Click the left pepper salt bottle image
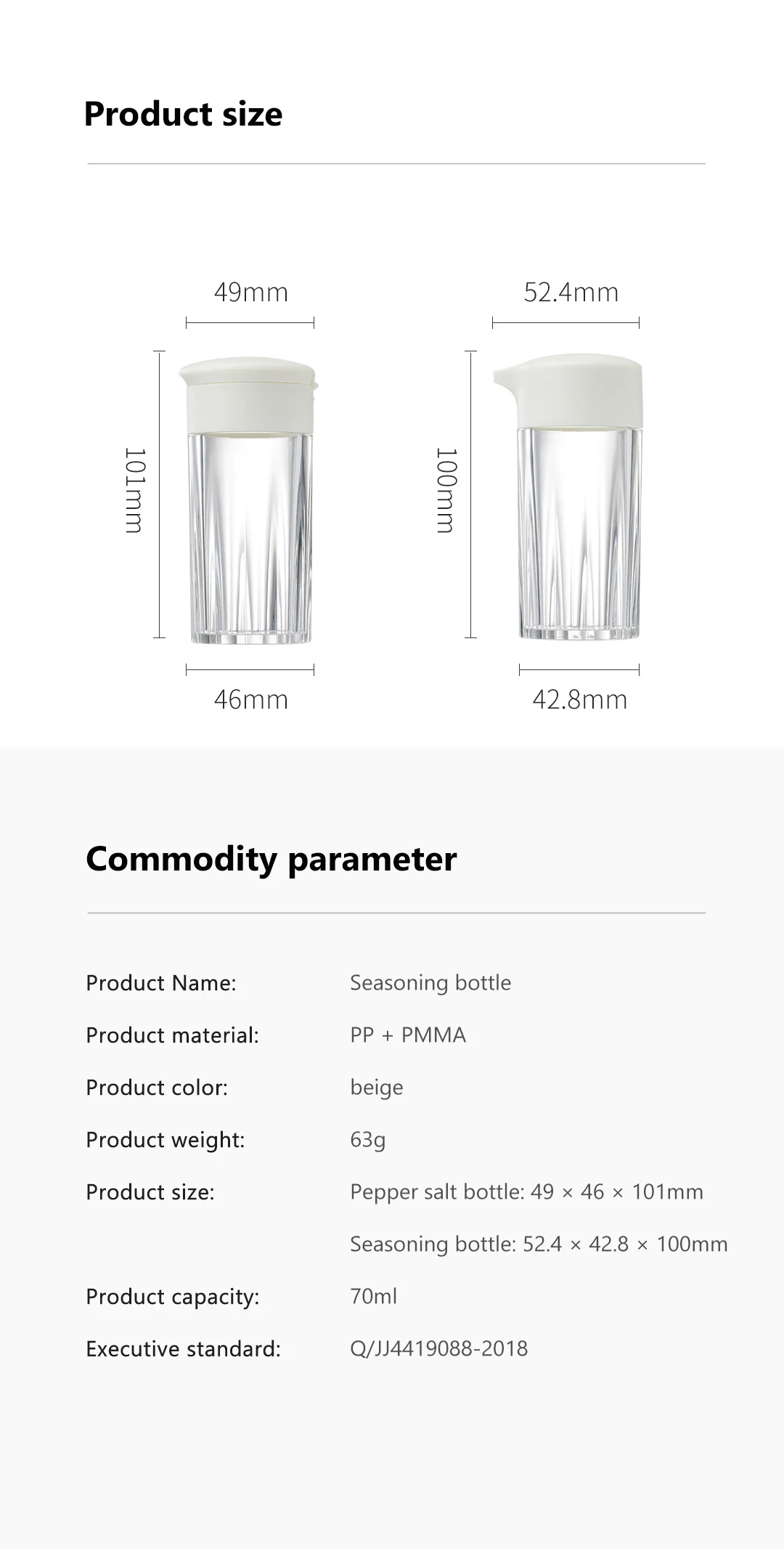Viewport: 784px width, 1553px height. (x=250, y=500)
